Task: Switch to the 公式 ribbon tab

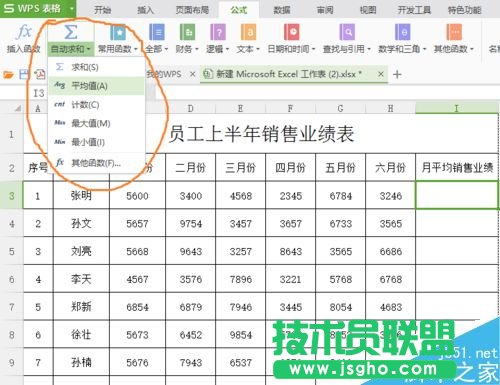Action: point(239,10)
